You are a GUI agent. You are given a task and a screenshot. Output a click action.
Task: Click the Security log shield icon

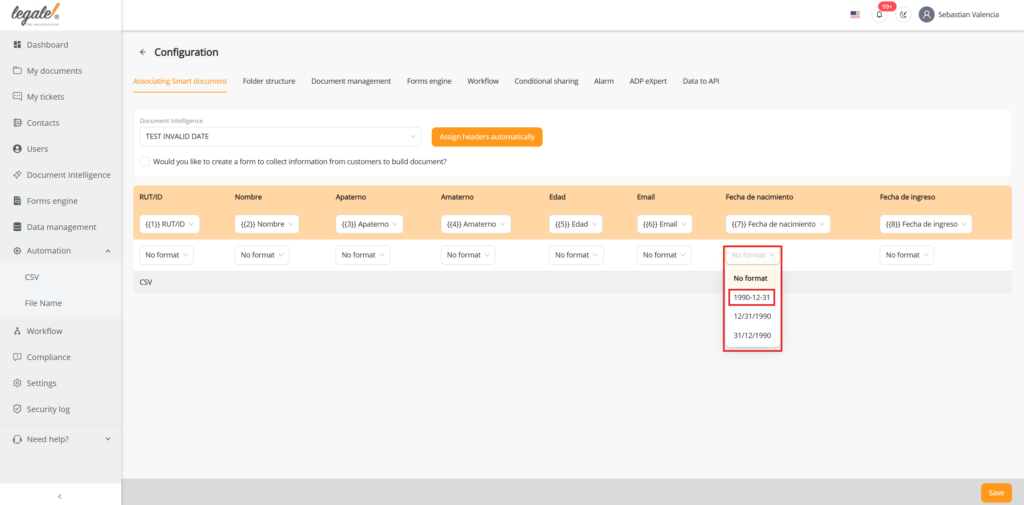[x=18, y=410]
